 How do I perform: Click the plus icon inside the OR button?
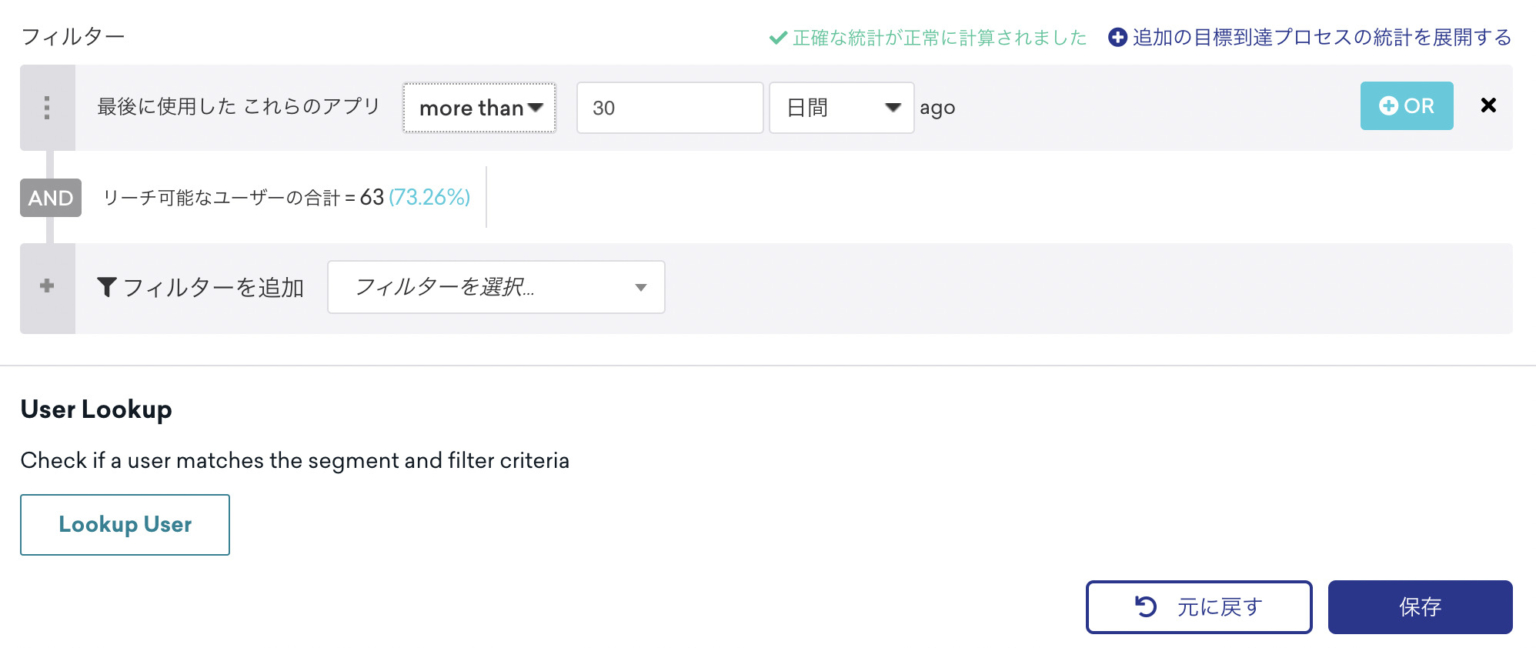[x=1389, y=105]
